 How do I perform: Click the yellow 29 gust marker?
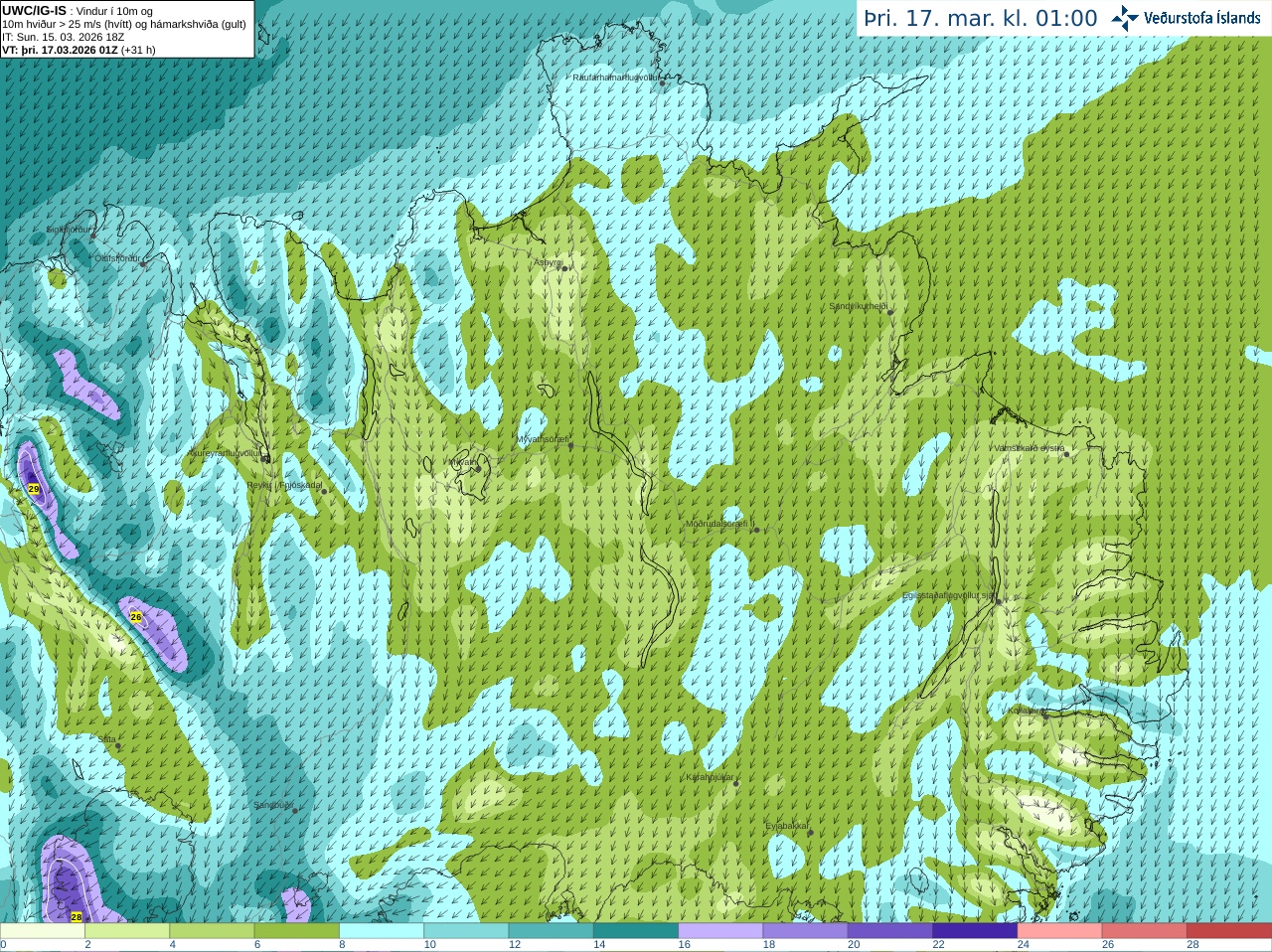pos(34,489)
